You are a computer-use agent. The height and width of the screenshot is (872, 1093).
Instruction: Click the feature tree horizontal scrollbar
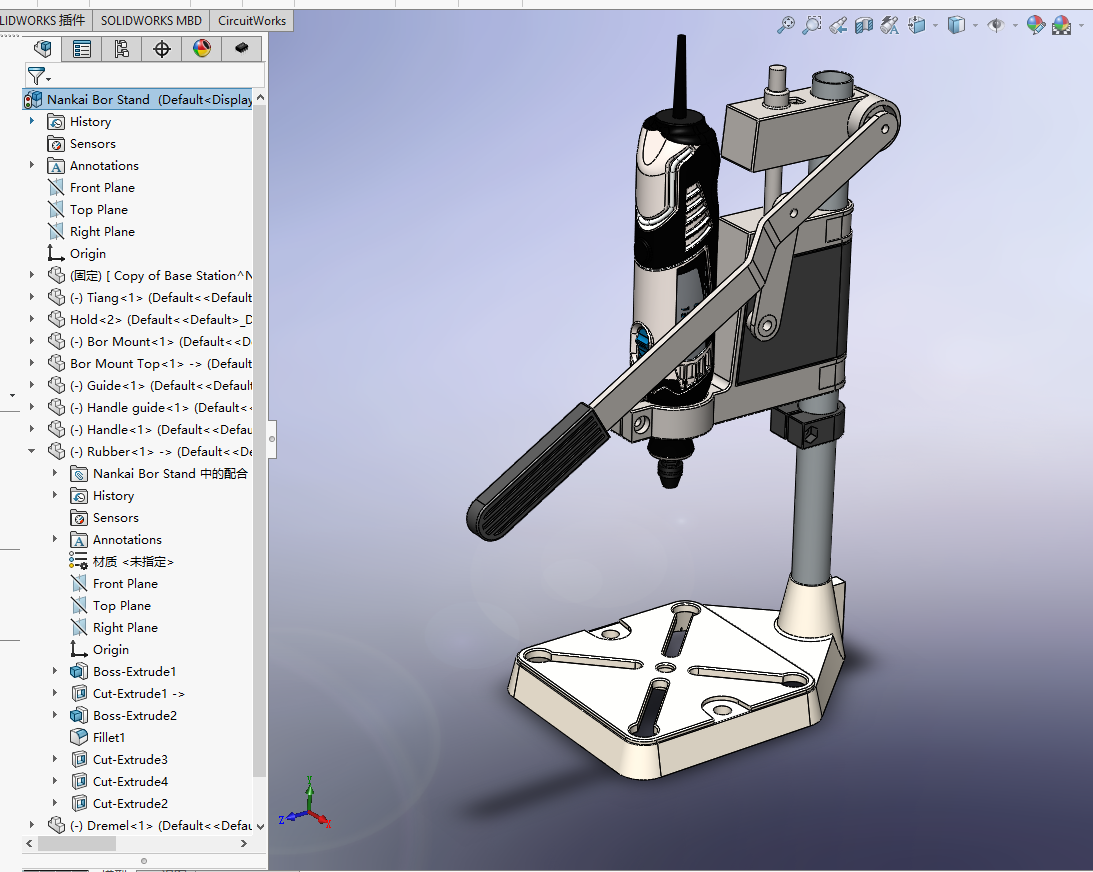[77, 844]
